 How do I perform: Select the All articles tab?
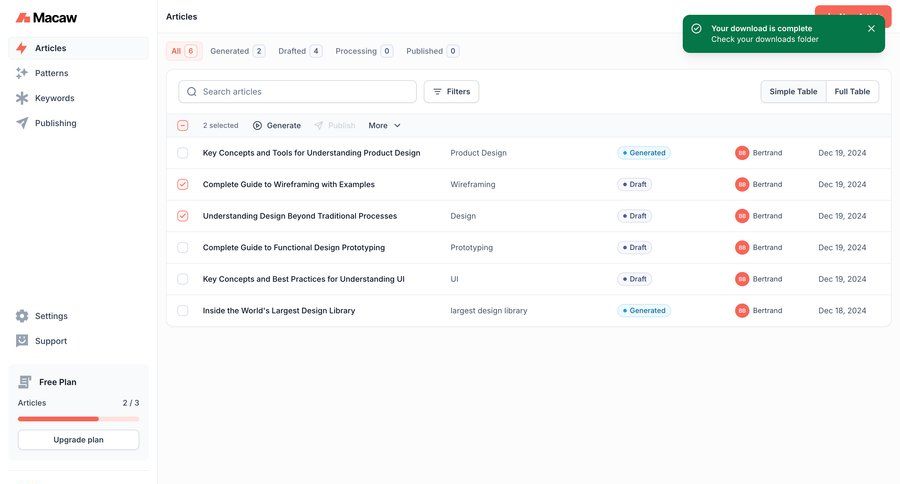pyautogui.click(x=183, y=51)
